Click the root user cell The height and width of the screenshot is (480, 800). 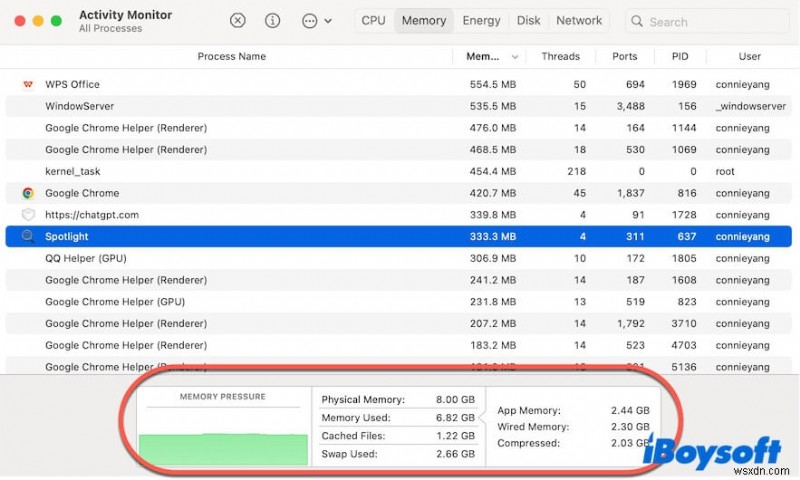(x=725, y=171)
